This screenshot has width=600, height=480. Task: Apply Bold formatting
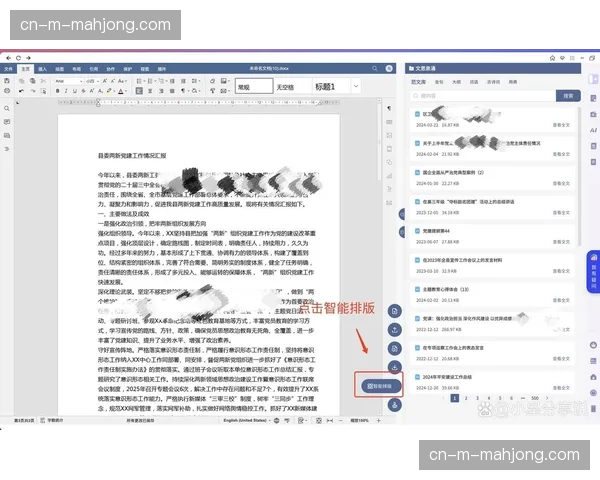point(57,91)
